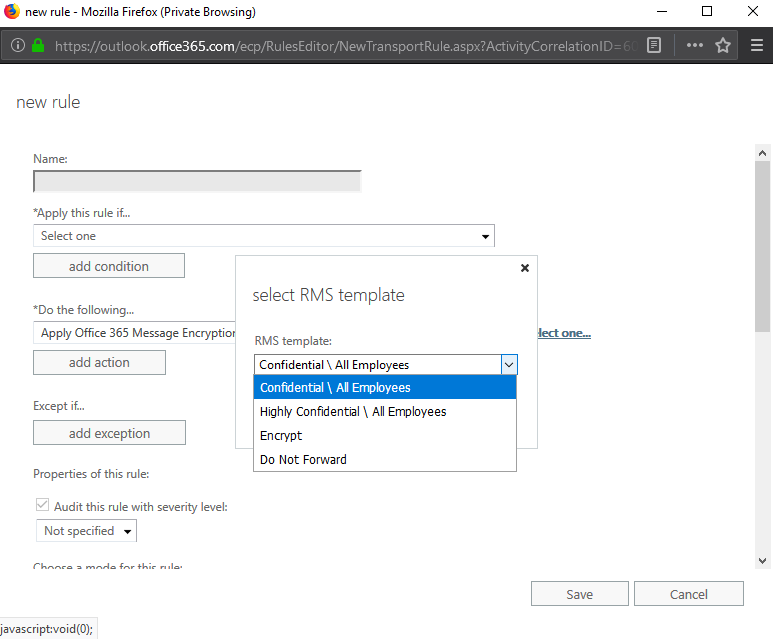
Task: Click the scrollbar up arrow
Action: (762, 153)
